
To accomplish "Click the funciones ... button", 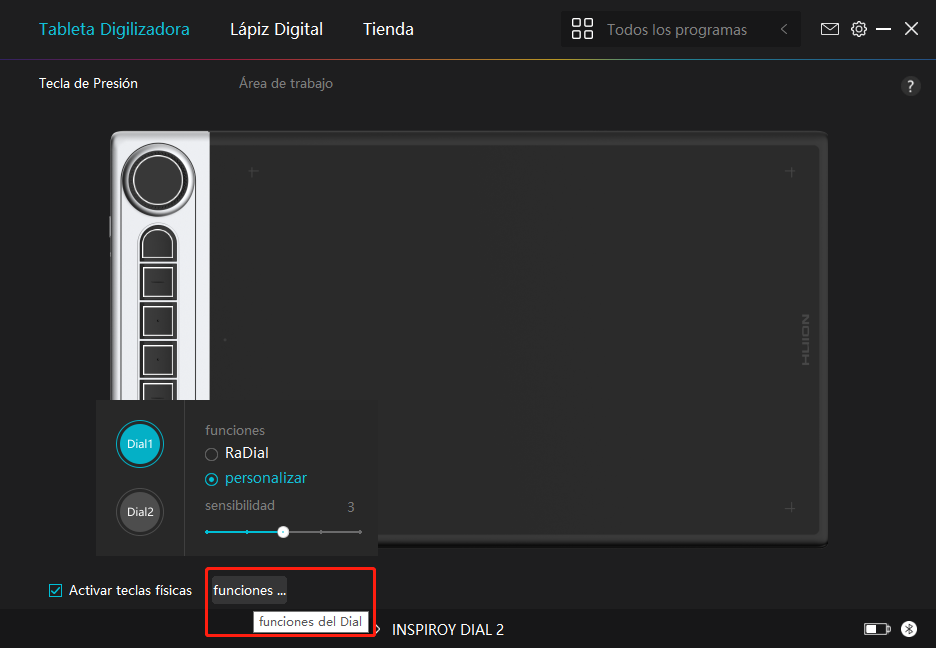I will click(249, 590).
